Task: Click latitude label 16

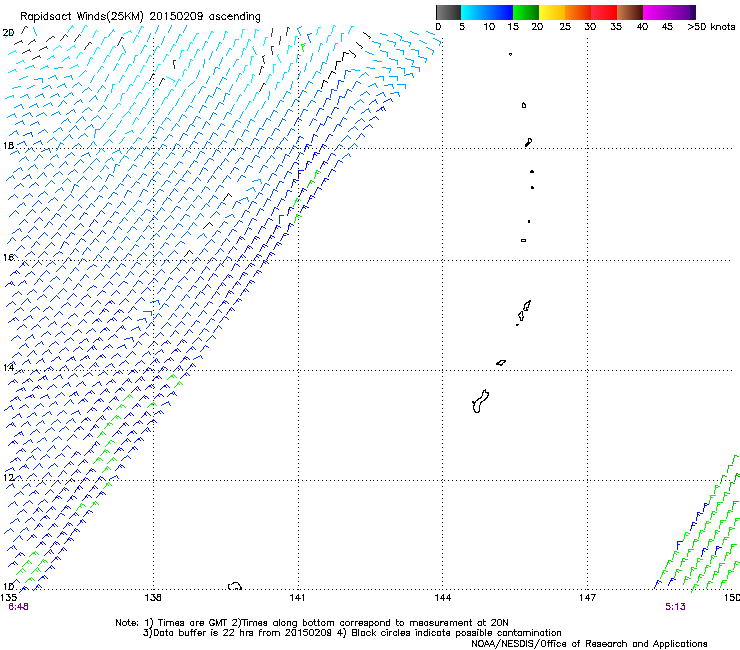Action: [8, 257]
